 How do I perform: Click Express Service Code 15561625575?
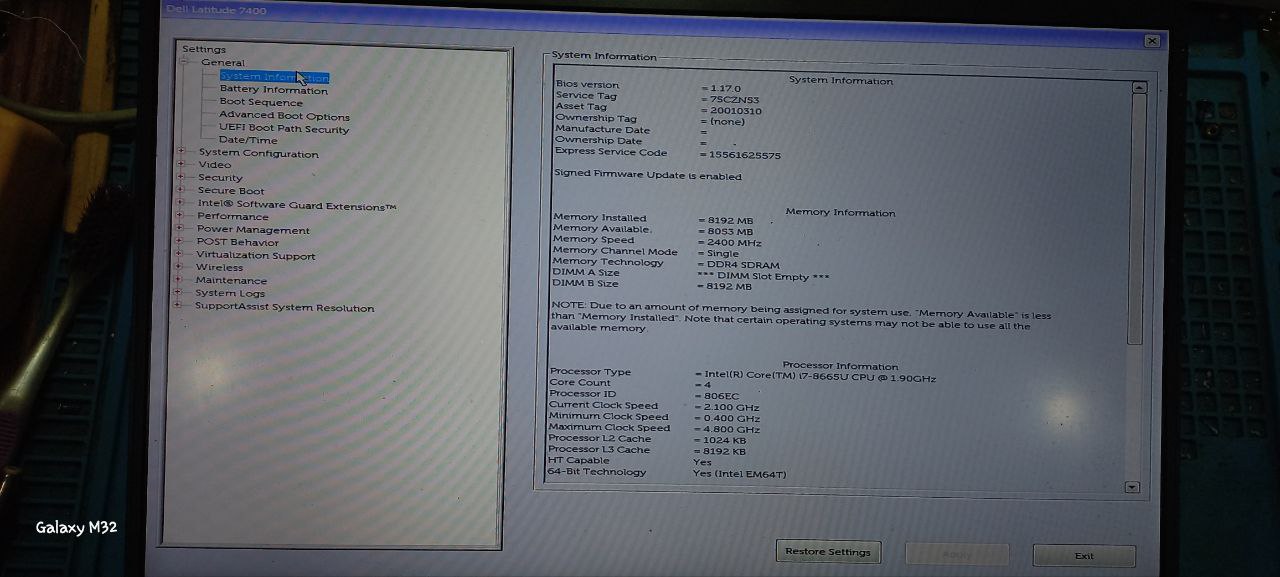pyautogui.click(x=744, y=156)
